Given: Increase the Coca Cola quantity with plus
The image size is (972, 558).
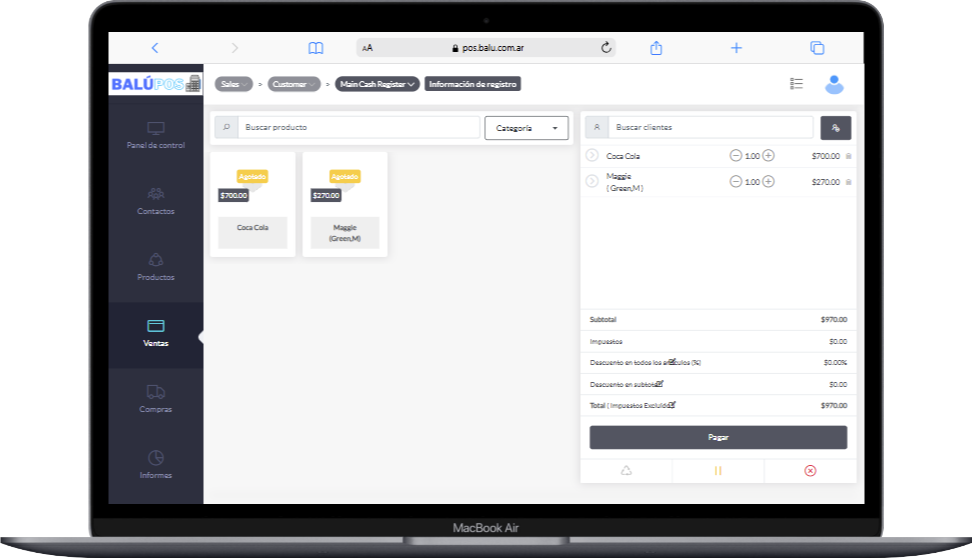Looking at the screenshot, I should click(x=768, y=156).
